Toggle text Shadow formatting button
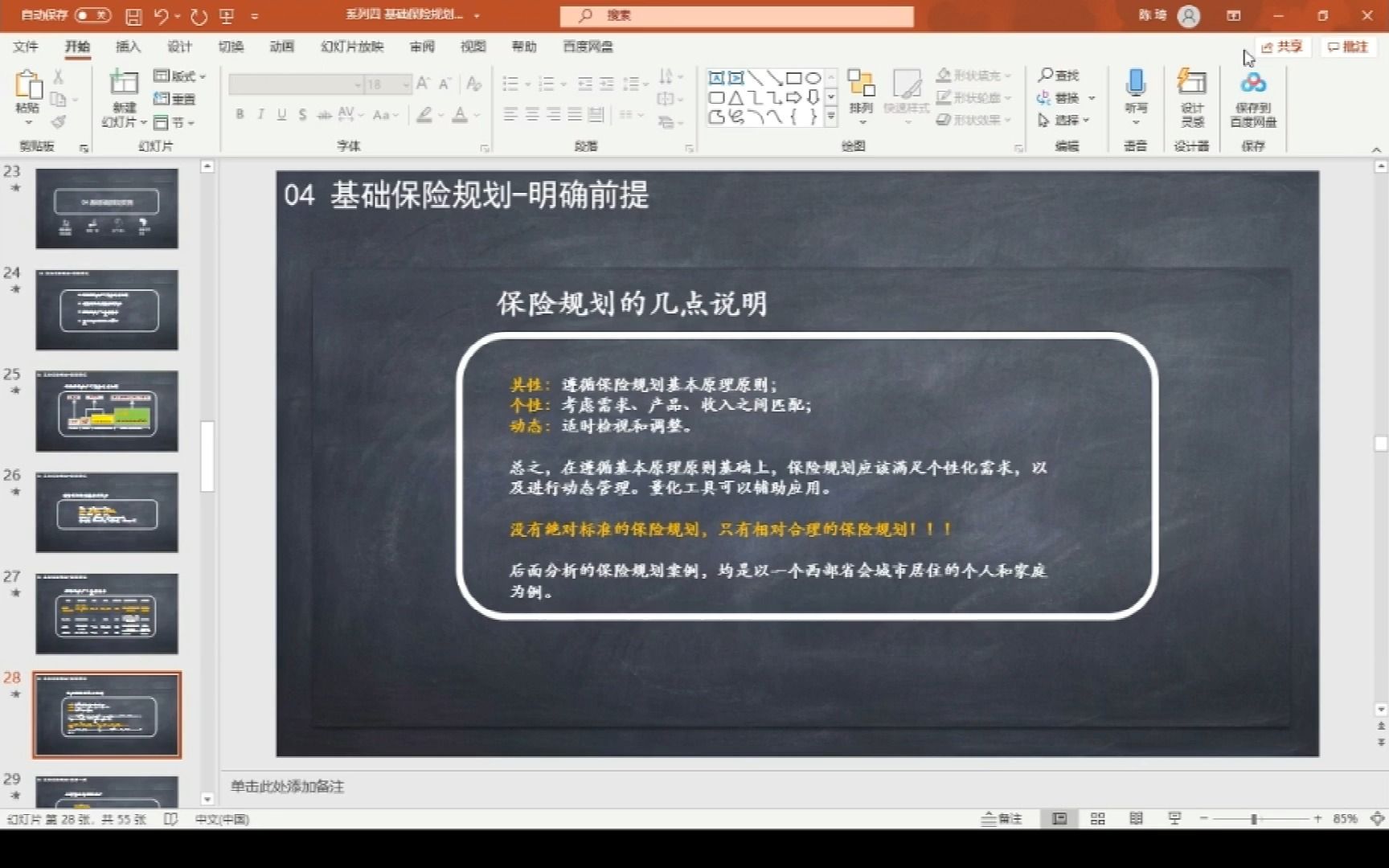1389x868 pixels. tap(302, 115)
